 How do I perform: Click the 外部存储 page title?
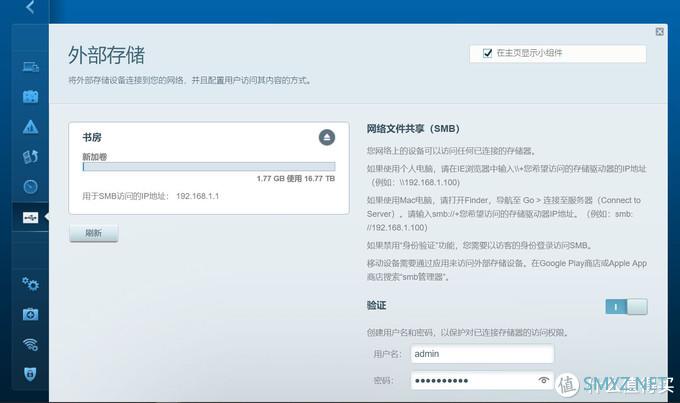(x=106, y=55)
